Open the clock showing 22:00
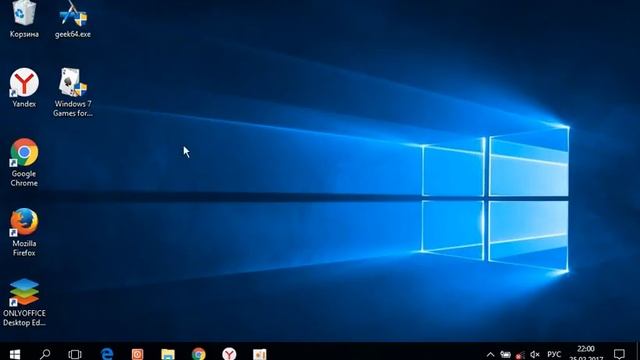640x360 pixels. tap(586, 353)
